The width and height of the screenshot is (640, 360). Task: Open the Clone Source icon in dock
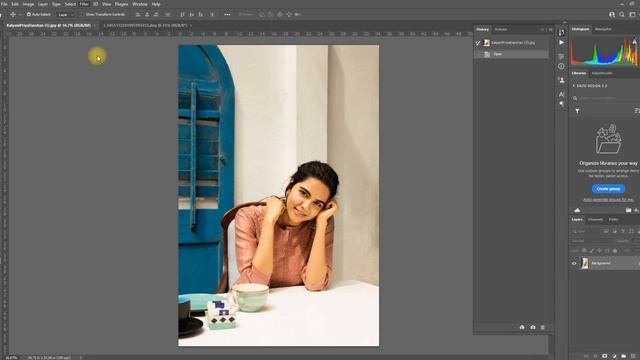tap(562, 80)
